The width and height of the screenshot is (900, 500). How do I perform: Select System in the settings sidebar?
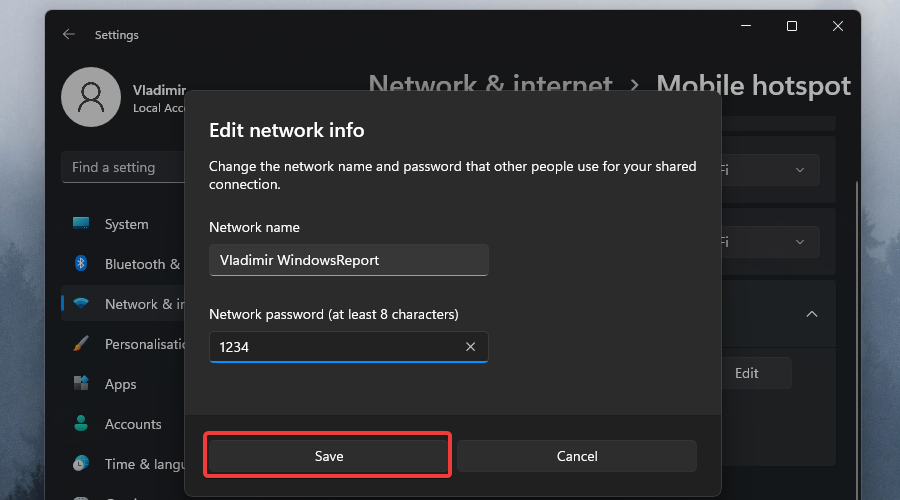pyautogui.click(x=126, y=224)
